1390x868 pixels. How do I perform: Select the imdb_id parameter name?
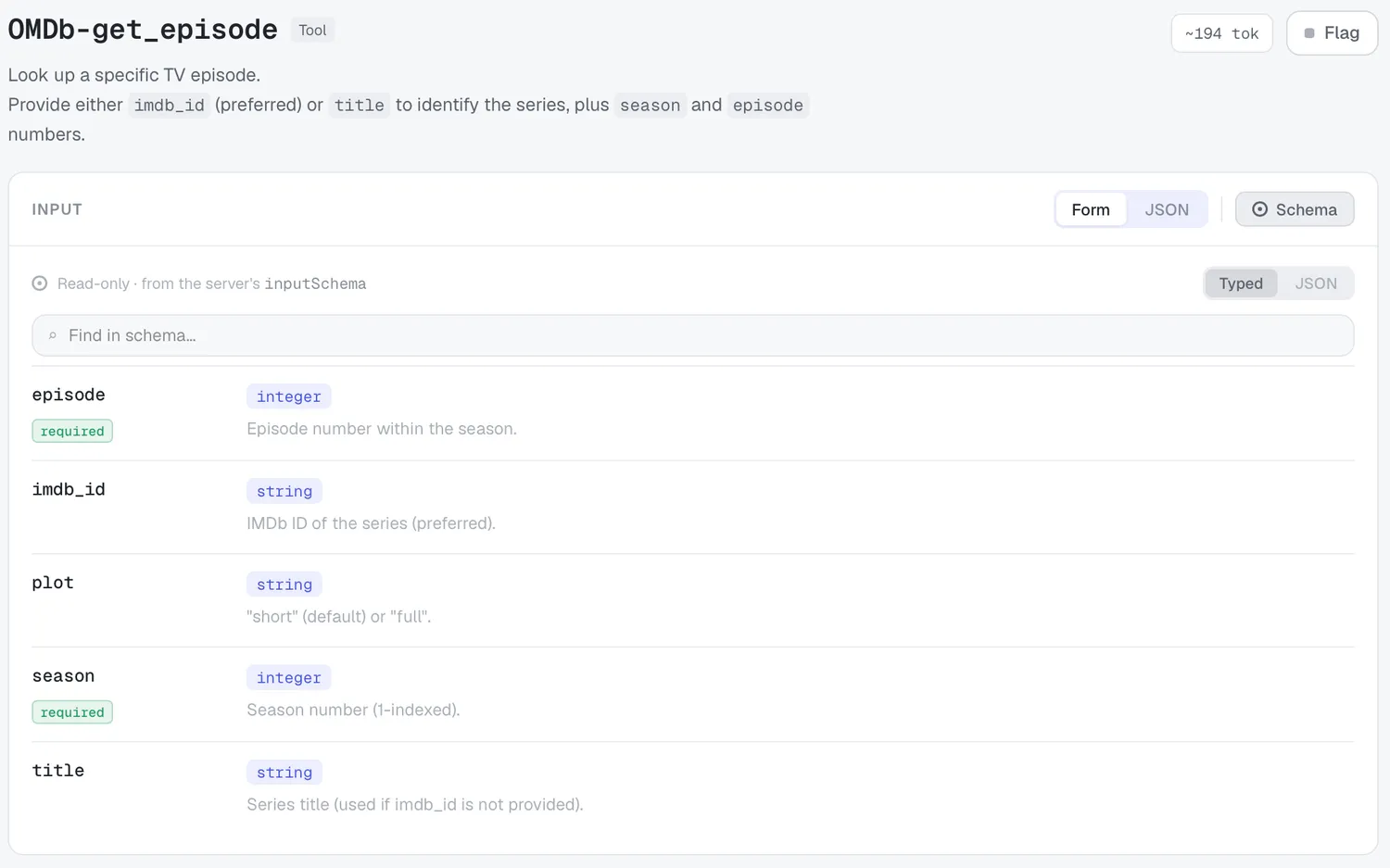(69, 489)
